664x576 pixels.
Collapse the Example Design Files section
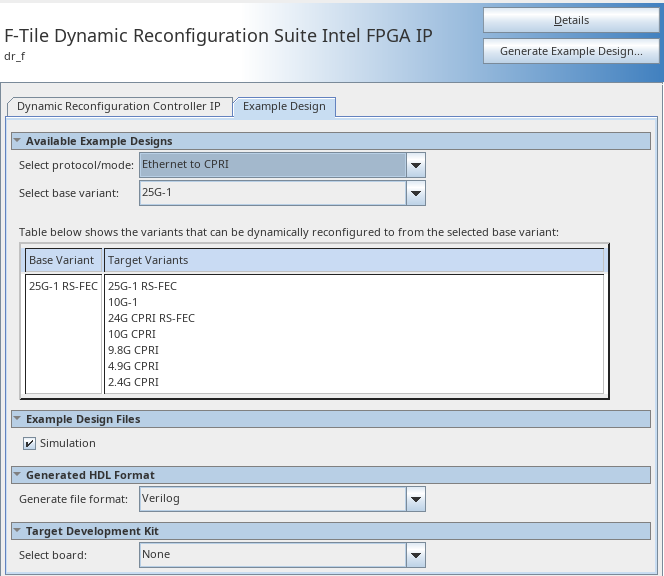tap(17, 419)
